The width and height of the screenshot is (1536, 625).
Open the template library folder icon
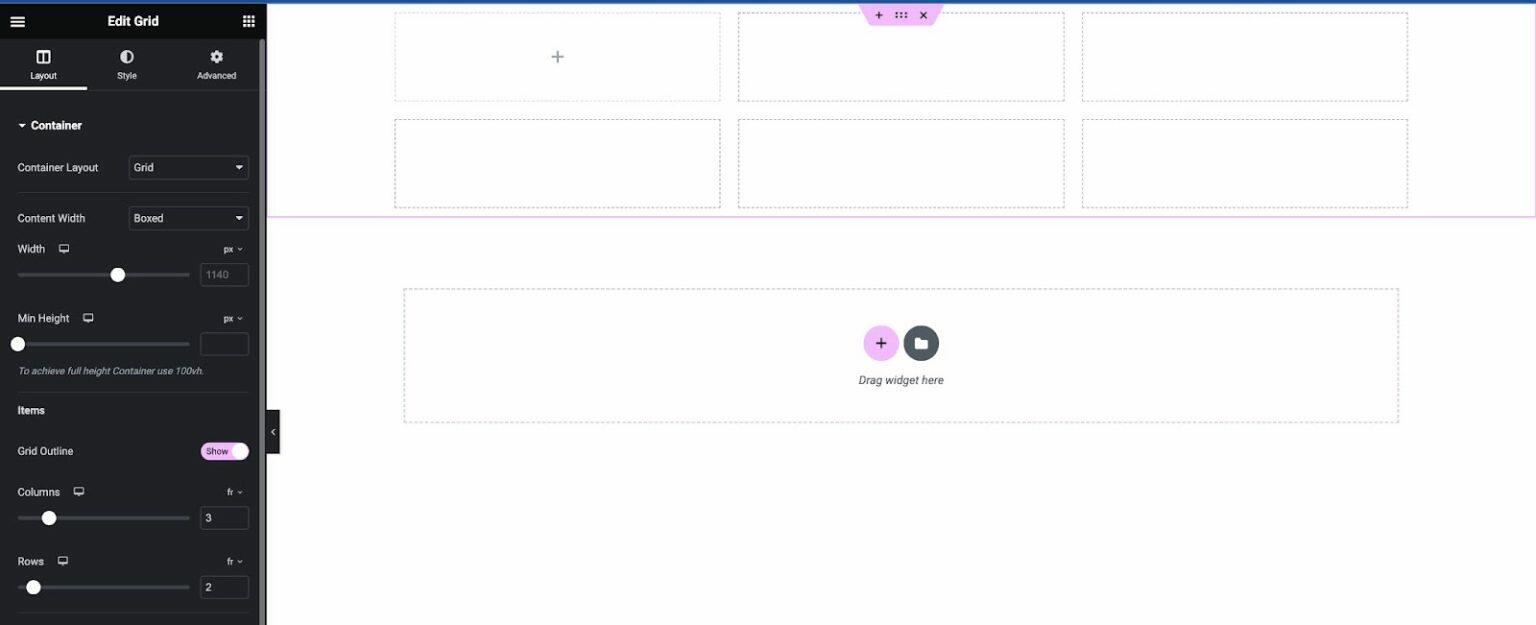[920, 342]
